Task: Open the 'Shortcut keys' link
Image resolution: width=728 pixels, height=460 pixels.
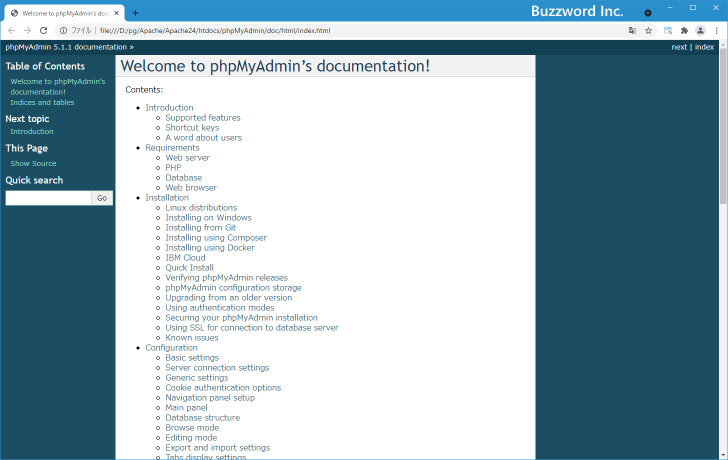Action: tap(192, 128)
